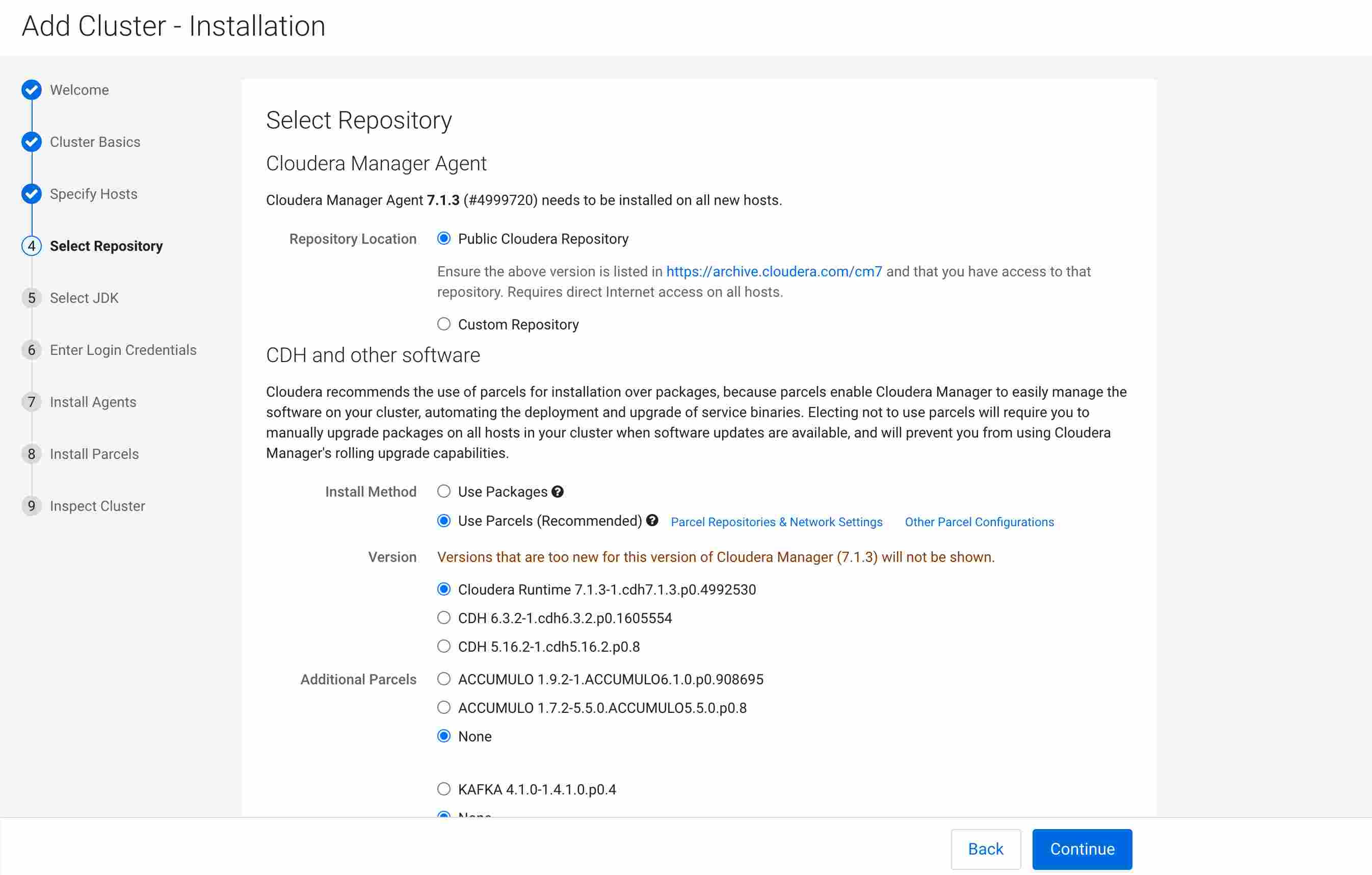The image size is (1372, 875).
Task: Select the Custom Repository radio option
Action: click(x=443, y=324)
